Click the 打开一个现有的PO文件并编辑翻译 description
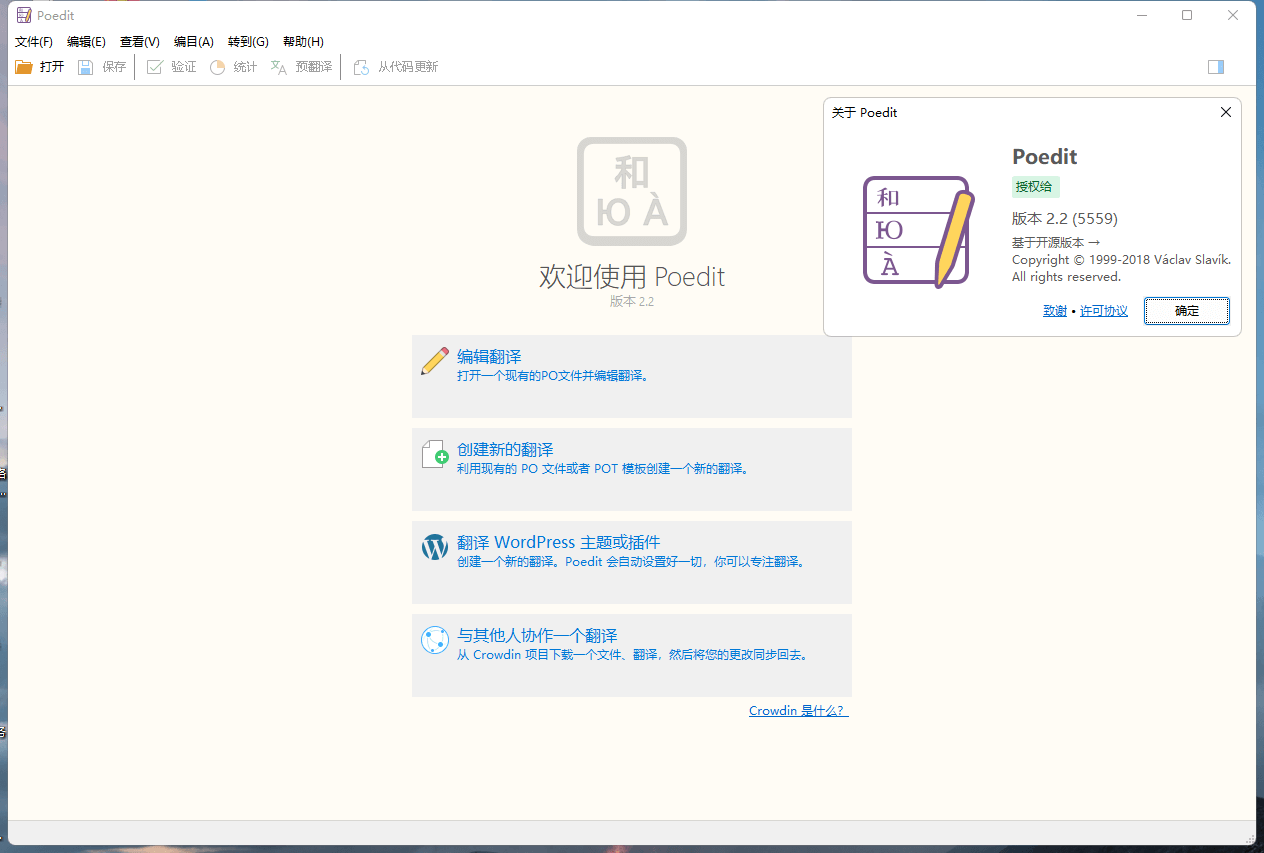 [x=553, y=376]
